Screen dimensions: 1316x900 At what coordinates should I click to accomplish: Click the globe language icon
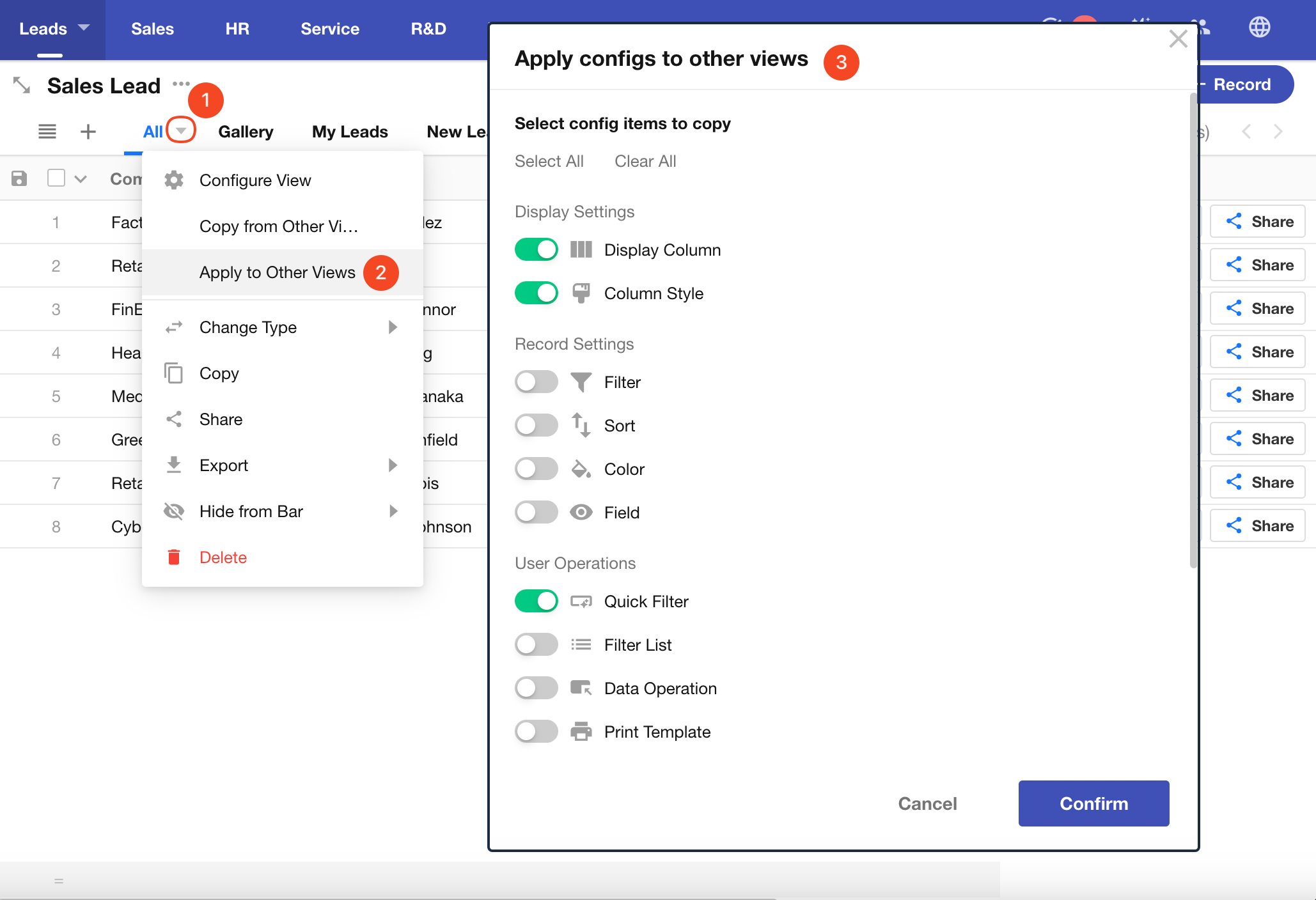click(x=1259, y=27)
